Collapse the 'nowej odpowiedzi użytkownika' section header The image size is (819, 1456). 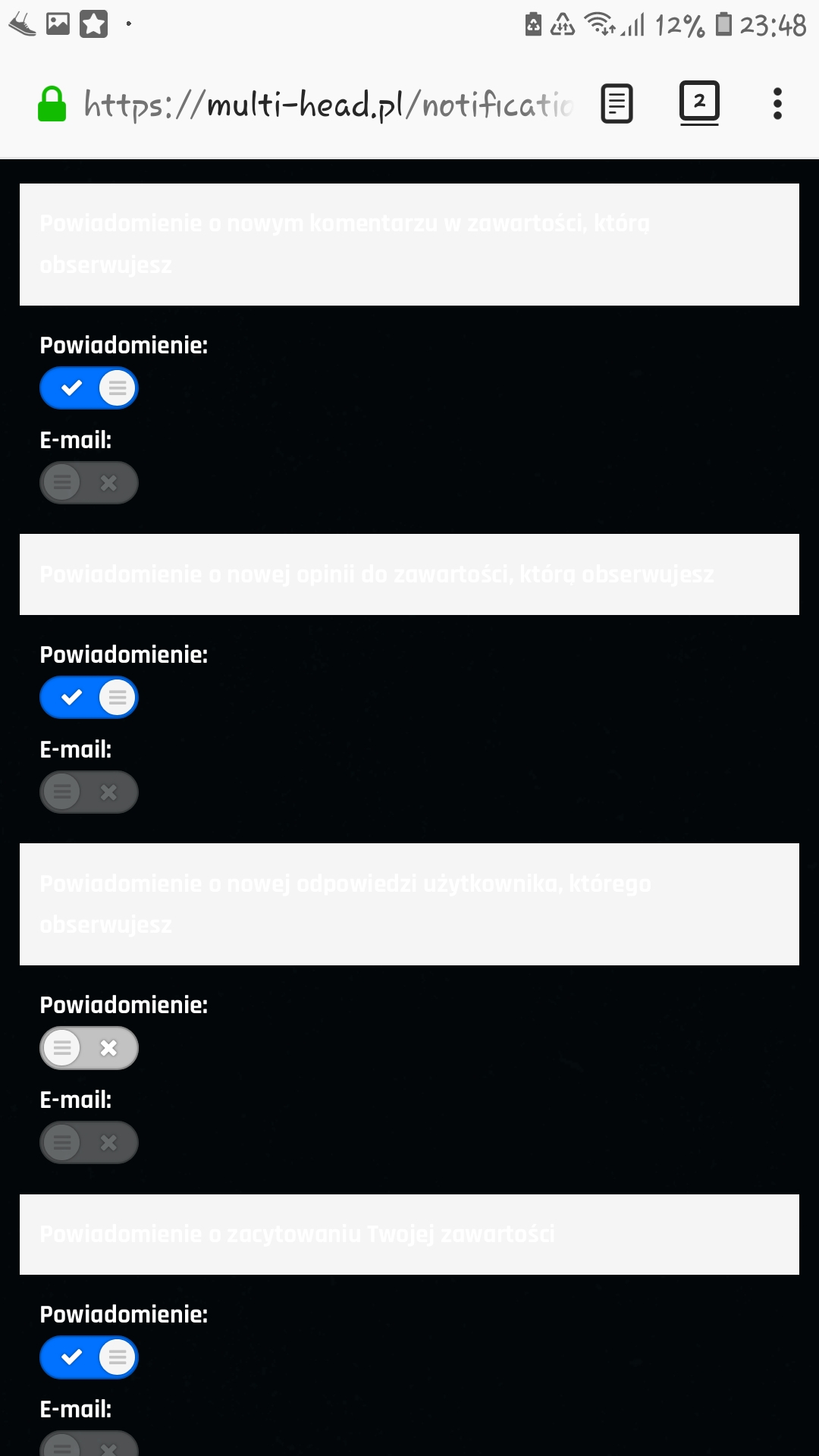[409, 904]
